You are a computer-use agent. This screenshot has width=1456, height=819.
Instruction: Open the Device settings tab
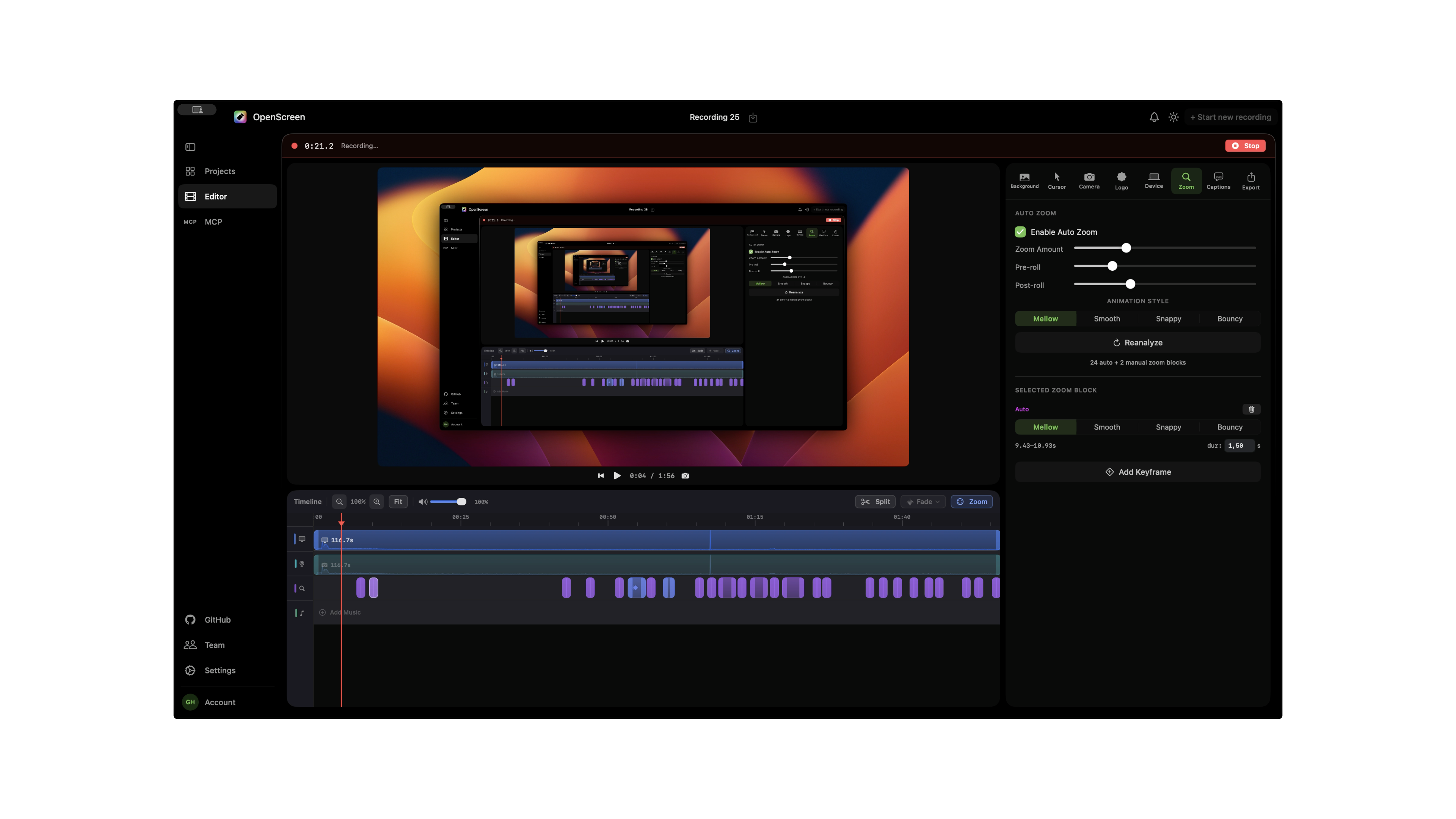coord(1153,181)
